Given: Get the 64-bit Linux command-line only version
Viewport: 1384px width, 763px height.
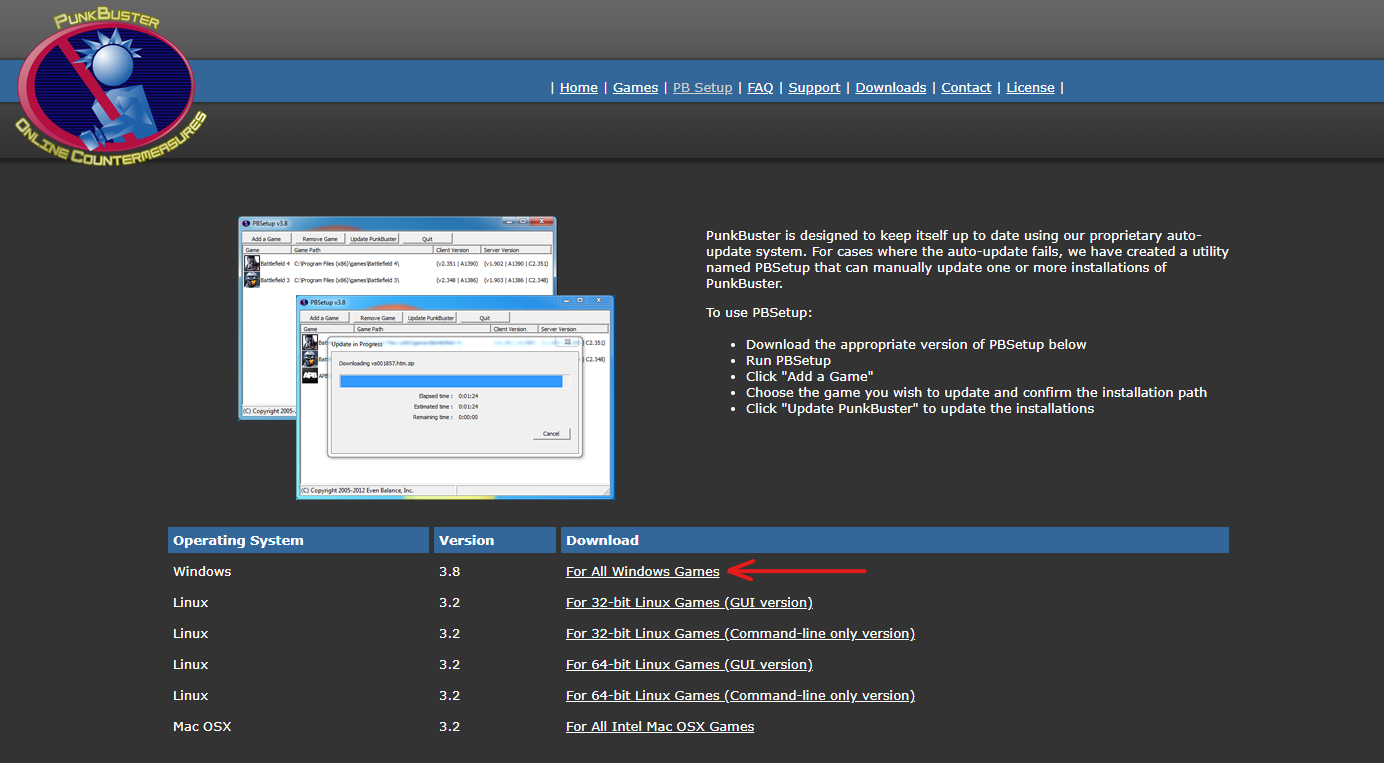Looking at the screenshot, I should tap(740, 696).
